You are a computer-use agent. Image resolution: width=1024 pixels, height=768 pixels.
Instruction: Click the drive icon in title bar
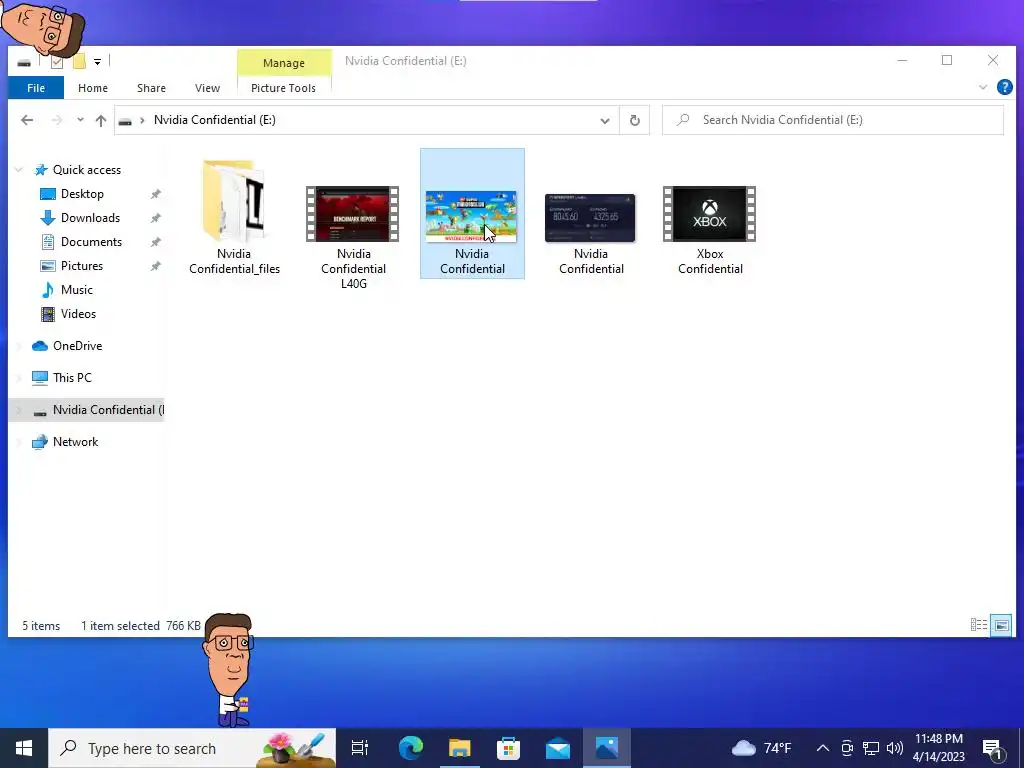pos(24,63)
